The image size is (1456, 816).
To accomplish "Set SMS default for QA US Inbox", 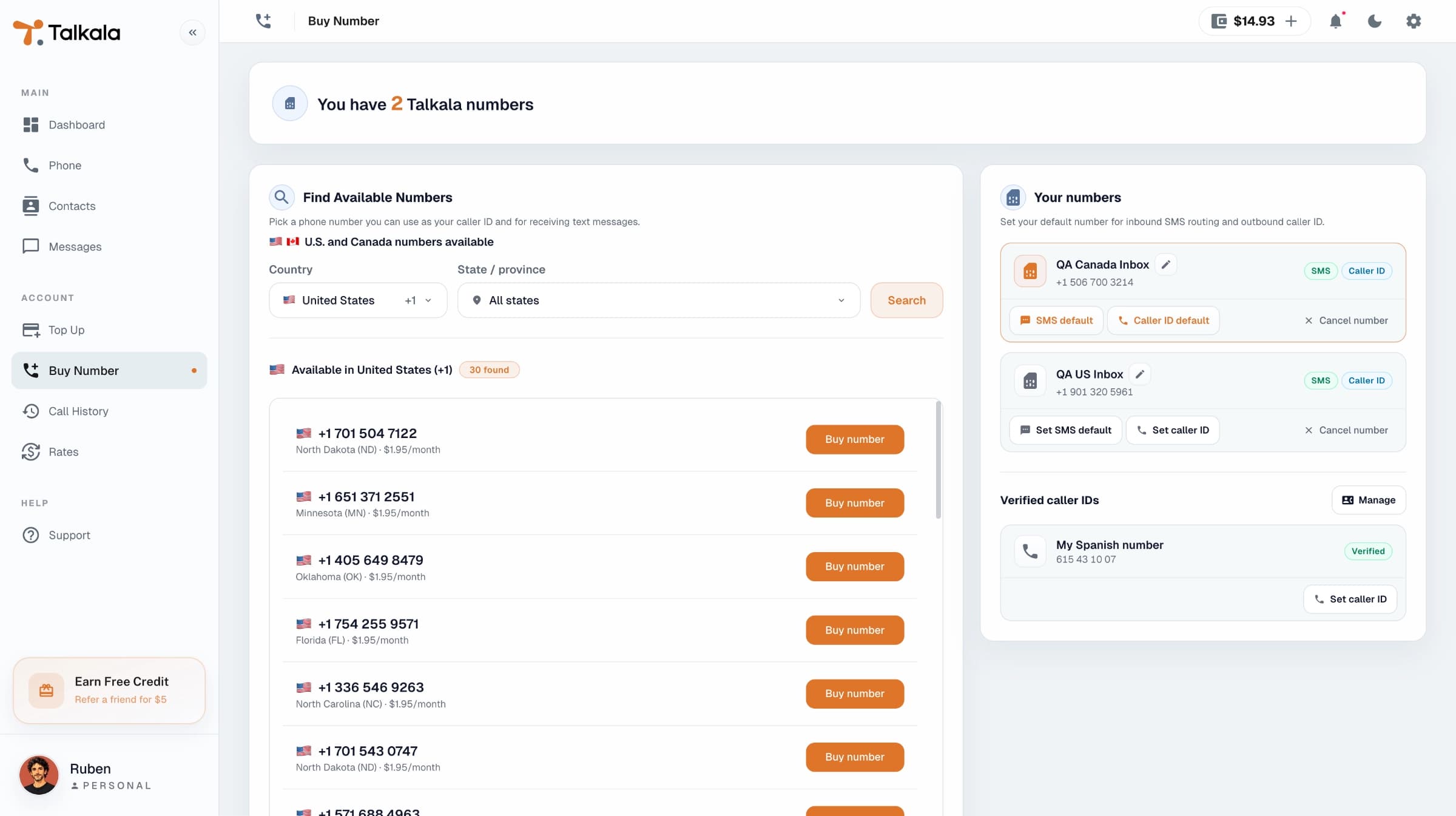I will (x=1066, y=430).
